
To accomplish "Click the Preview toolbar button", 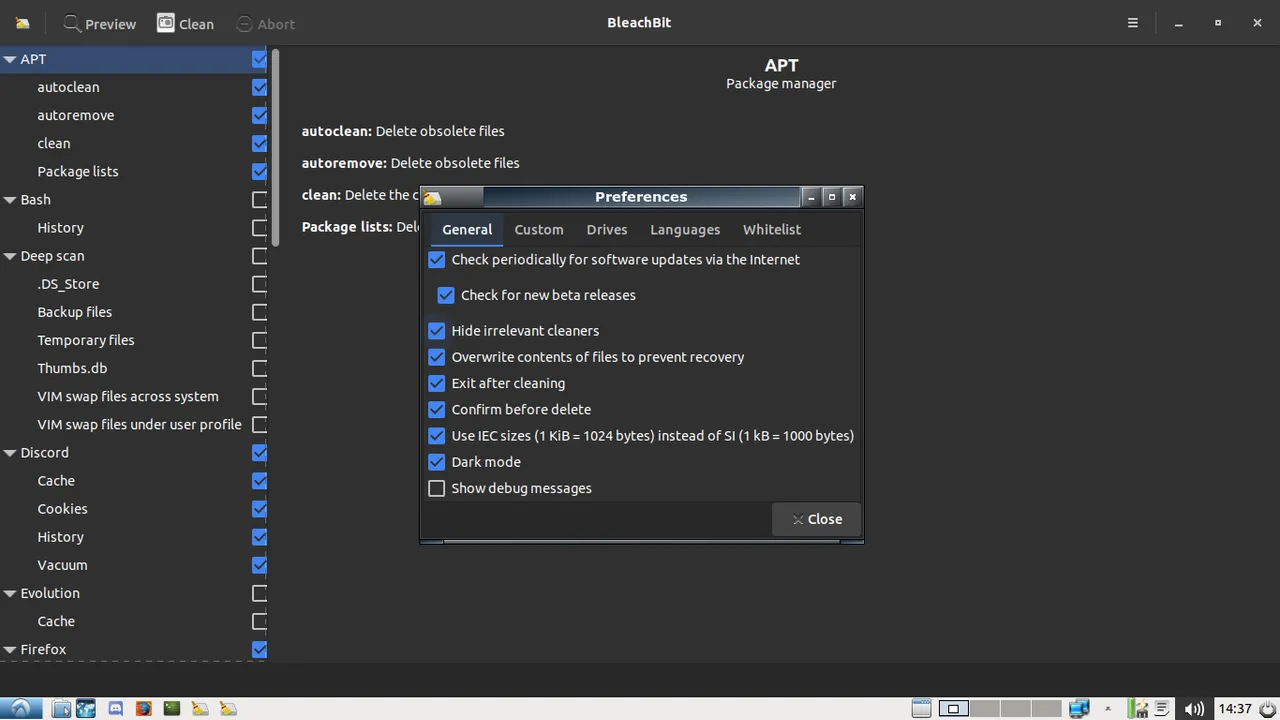I will (100, 23).
